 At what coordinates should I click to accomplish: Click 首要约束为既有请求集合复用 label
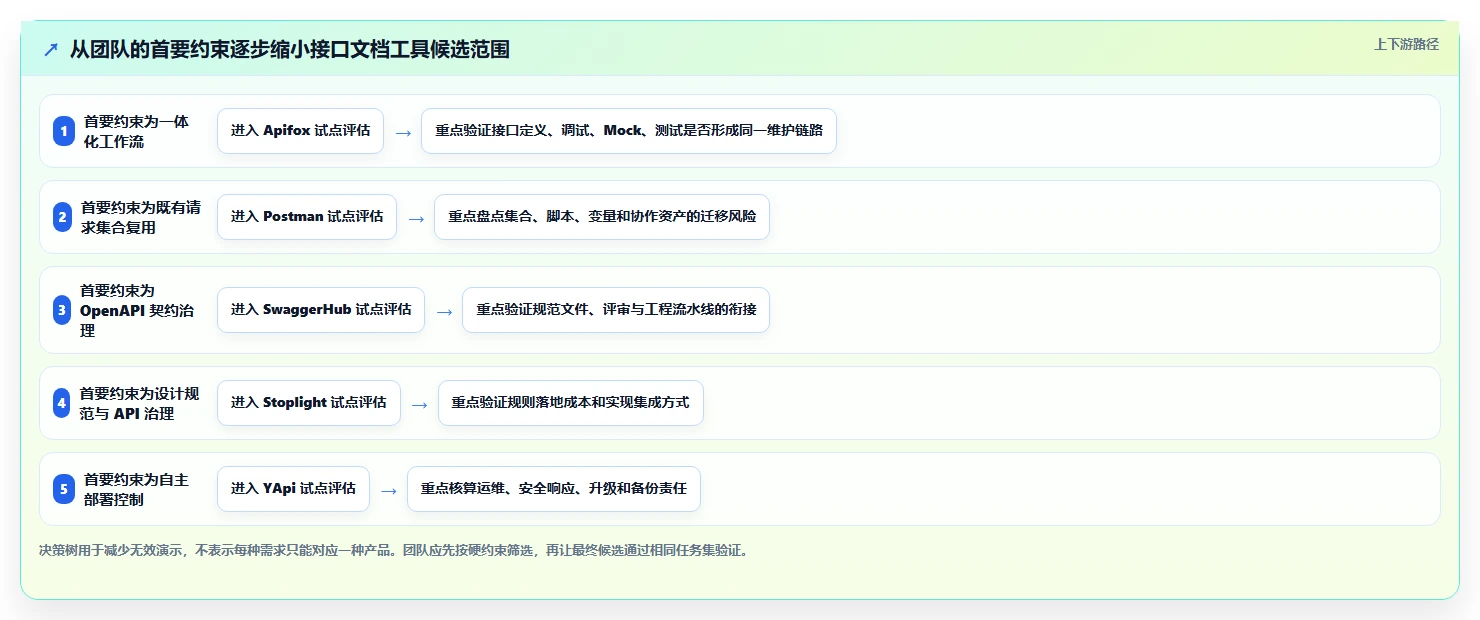click(141, 217)
